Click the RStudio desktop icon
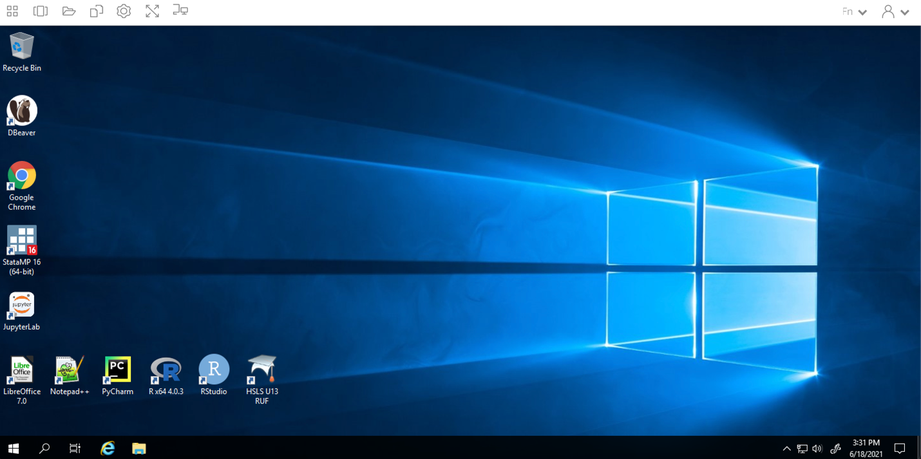 [x=213, y=370]
